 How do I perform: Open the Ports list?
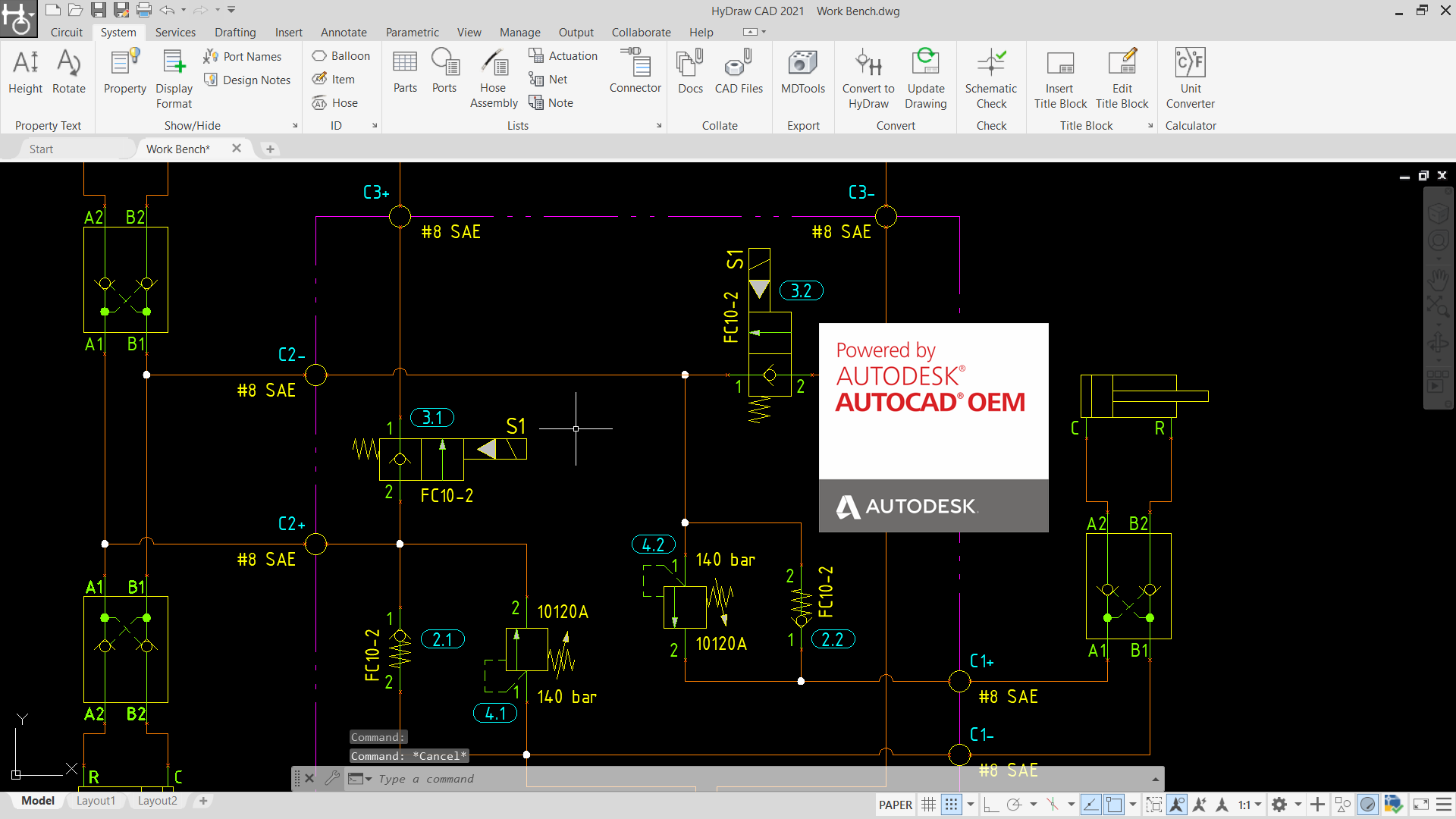point(445,76)
